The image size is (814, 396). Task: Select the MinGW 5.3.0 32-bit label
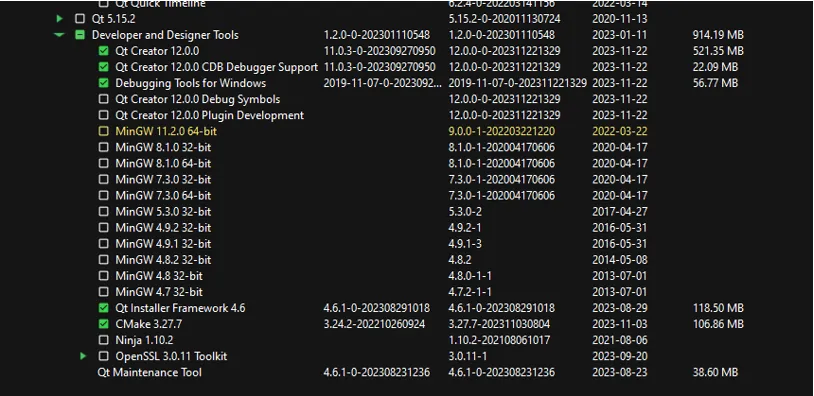coord(163,212)
